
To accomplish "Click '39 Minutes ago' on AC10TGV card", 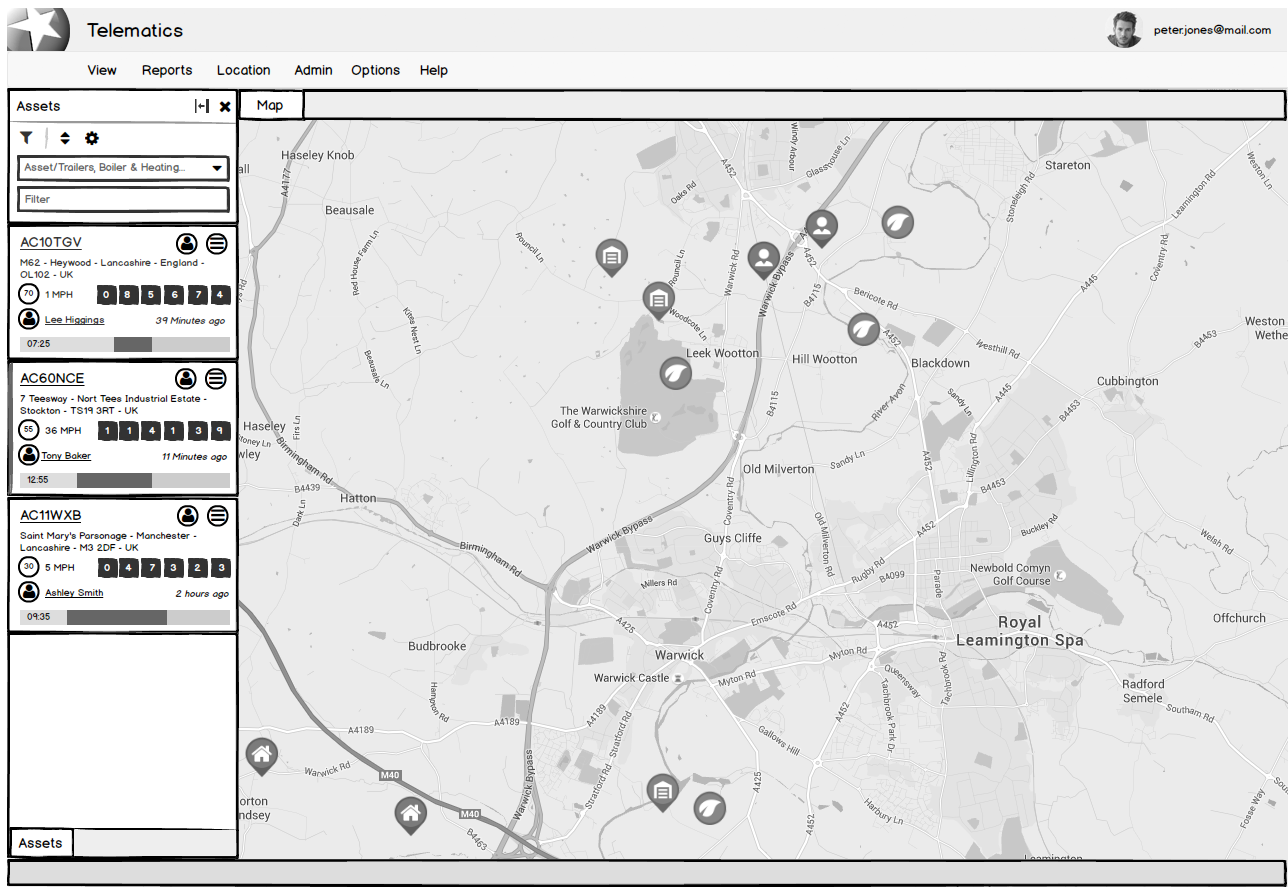I will (190, 321).
